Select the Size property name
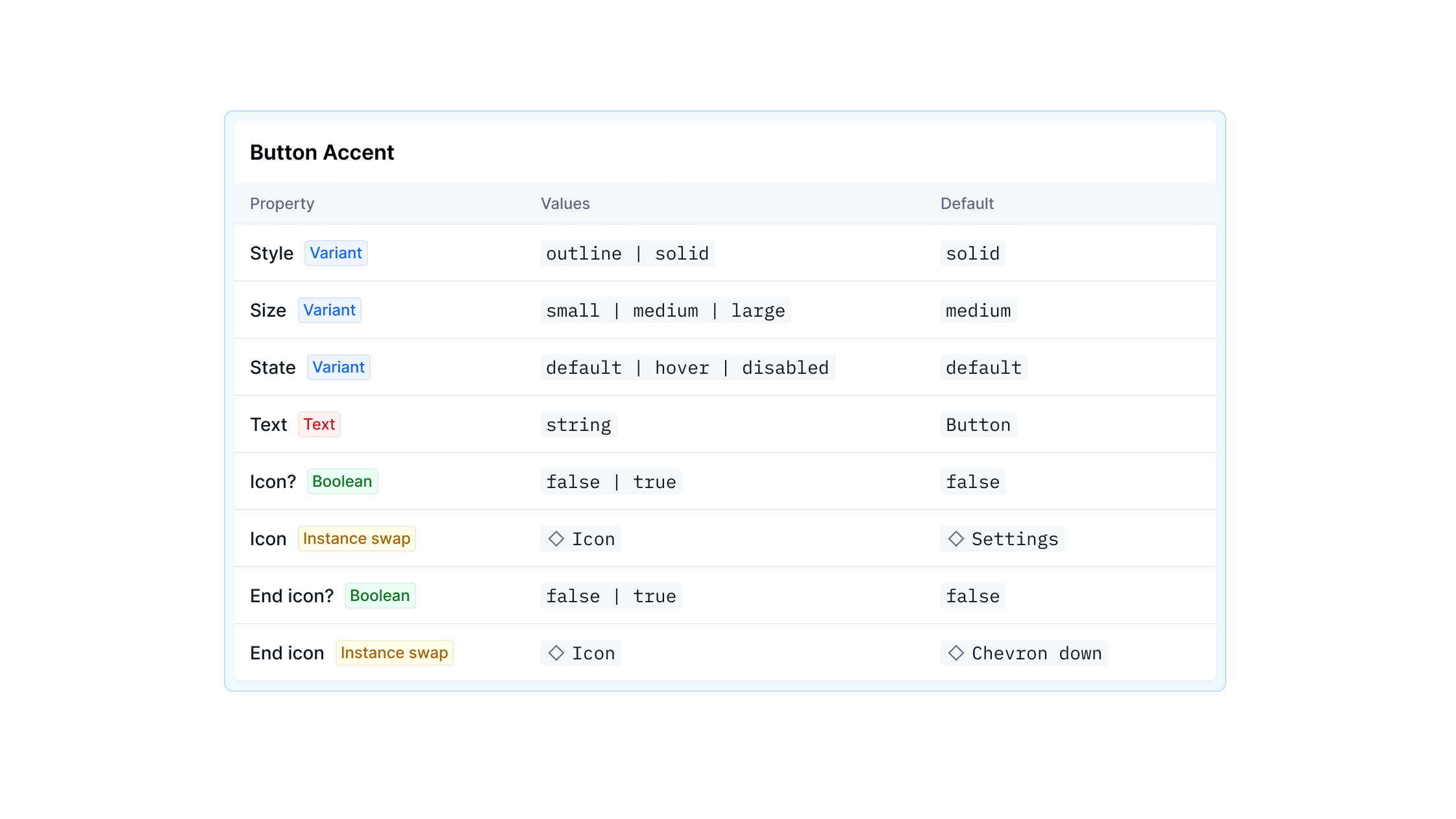The image size is (1456, 819). [x=267, y=311]
